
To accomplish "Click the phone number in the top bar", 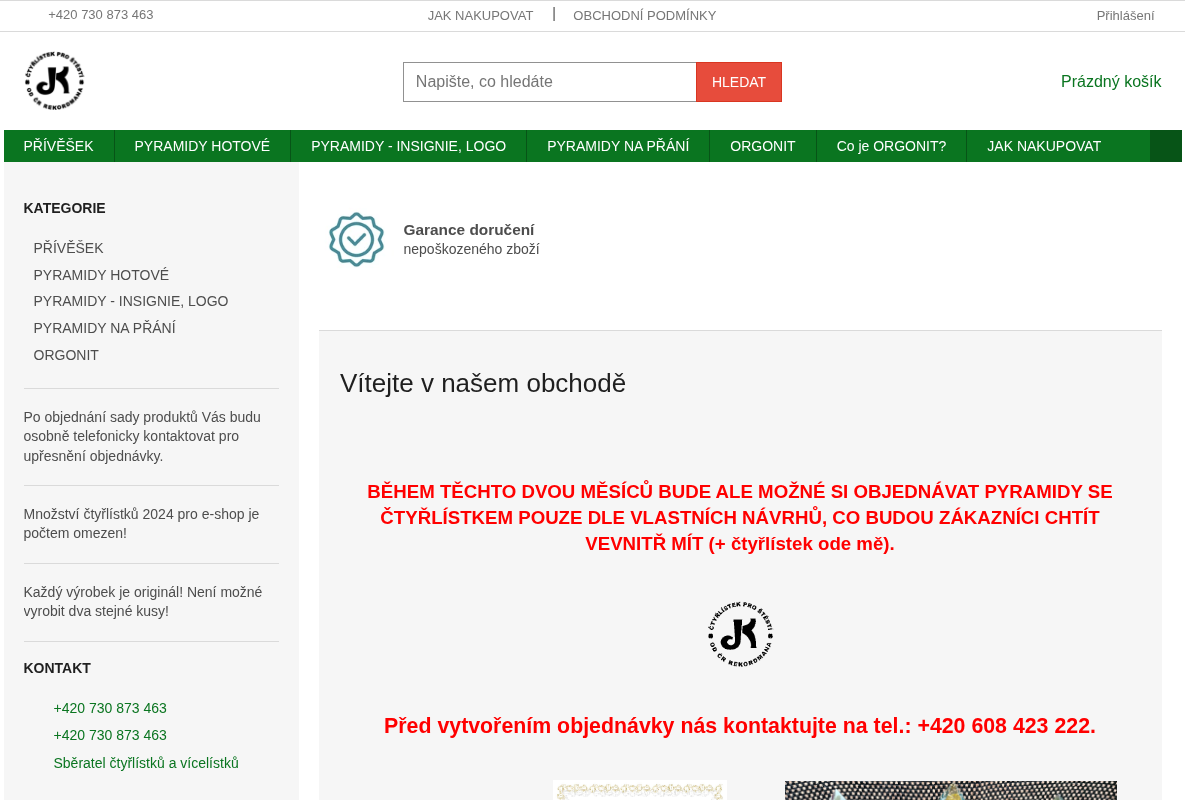I will [101, 15].
